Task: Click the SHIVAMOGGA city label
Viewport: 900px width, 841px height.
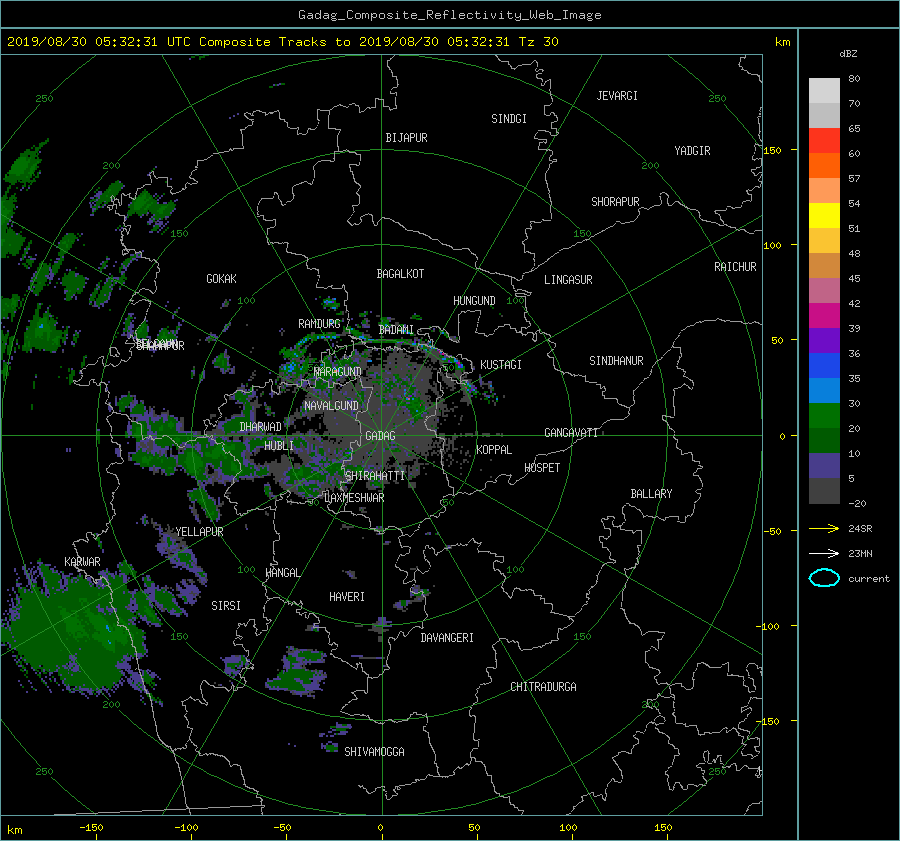Action: [x=374, y=751]
